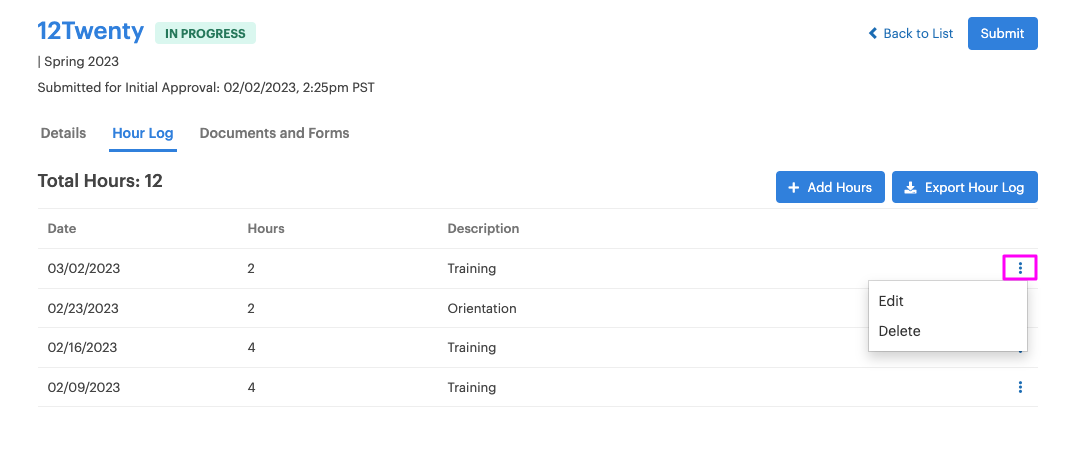1075x475 pixels.
Task: Open the 12Twenty title link
Action: point(90,32)
